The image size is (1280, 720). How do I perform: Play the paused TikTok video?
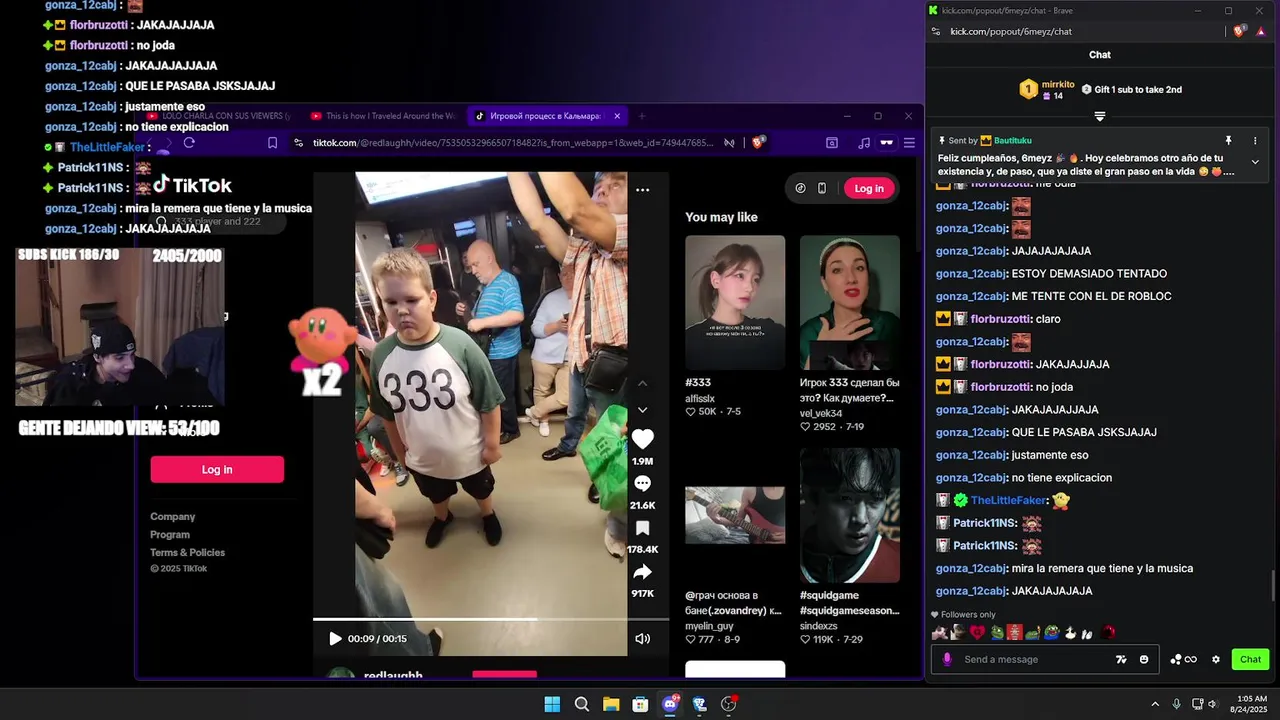click(x=335, y=639)
